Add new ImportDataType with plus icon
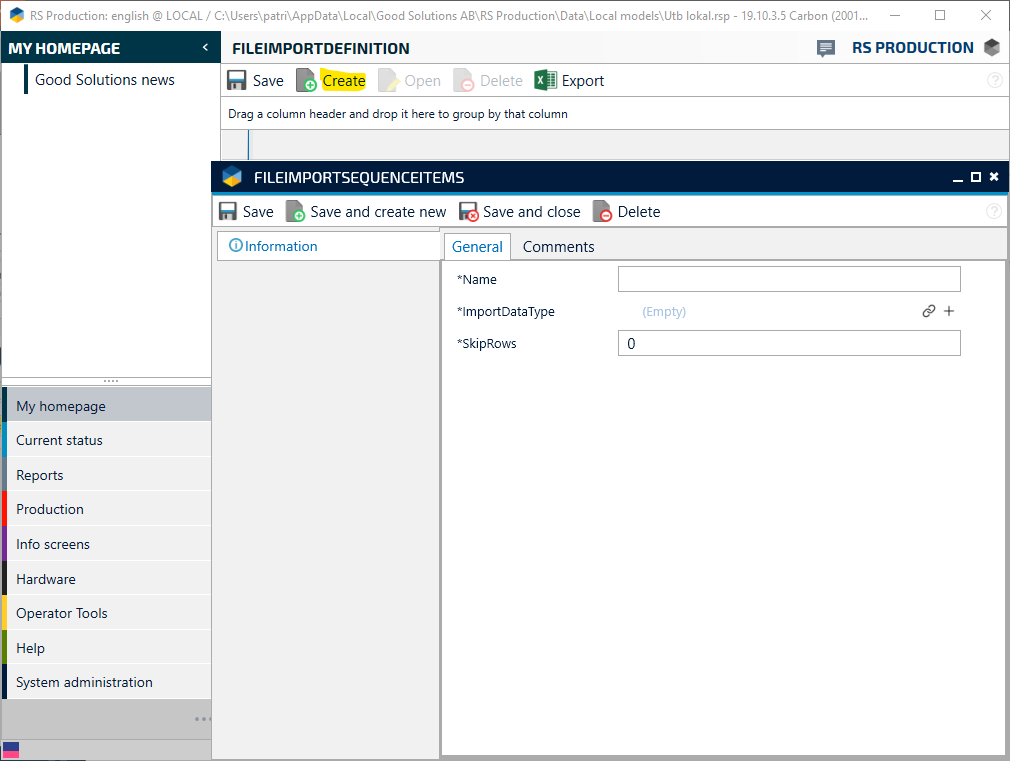 coord(949,311)
